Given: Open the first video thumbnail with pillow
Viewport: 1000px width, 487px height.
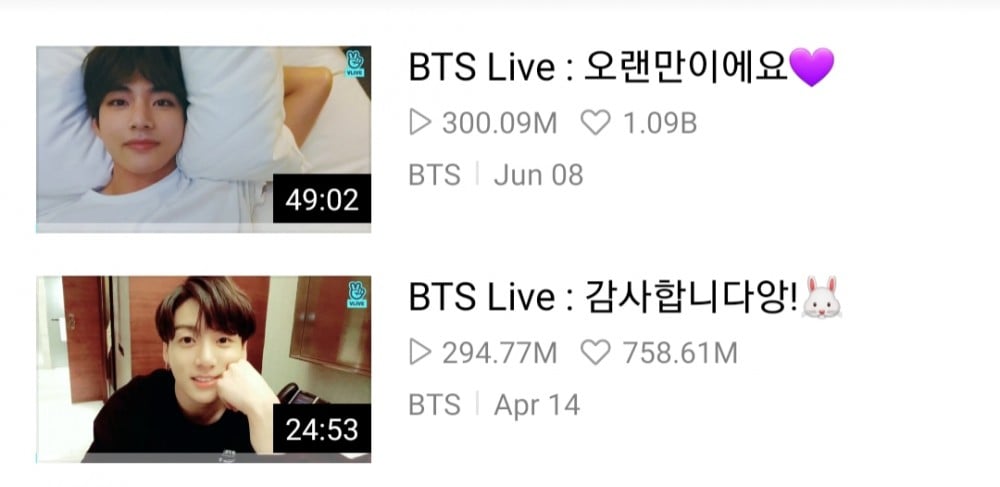Looking at the screenshot, I should click(203, 139).
